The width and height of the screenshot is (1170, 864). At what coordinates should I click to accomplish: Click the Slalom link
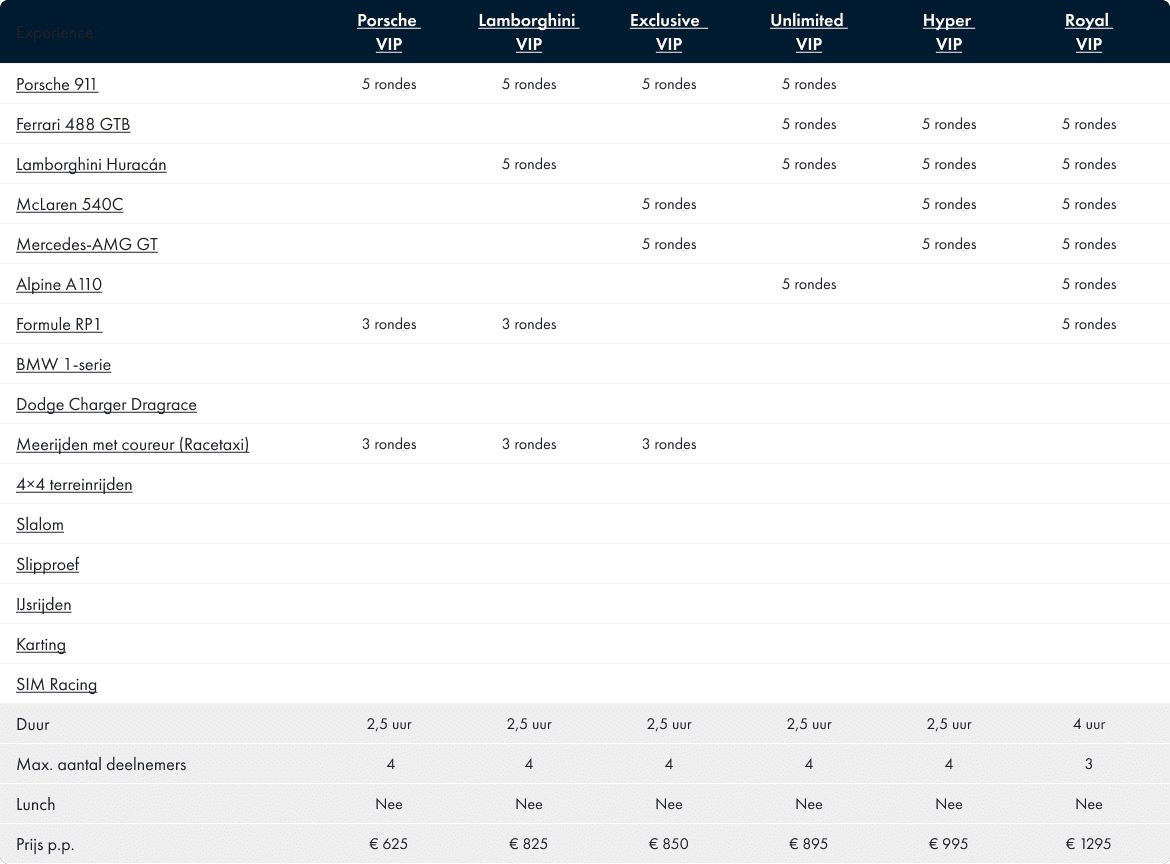tap(40, 525)
